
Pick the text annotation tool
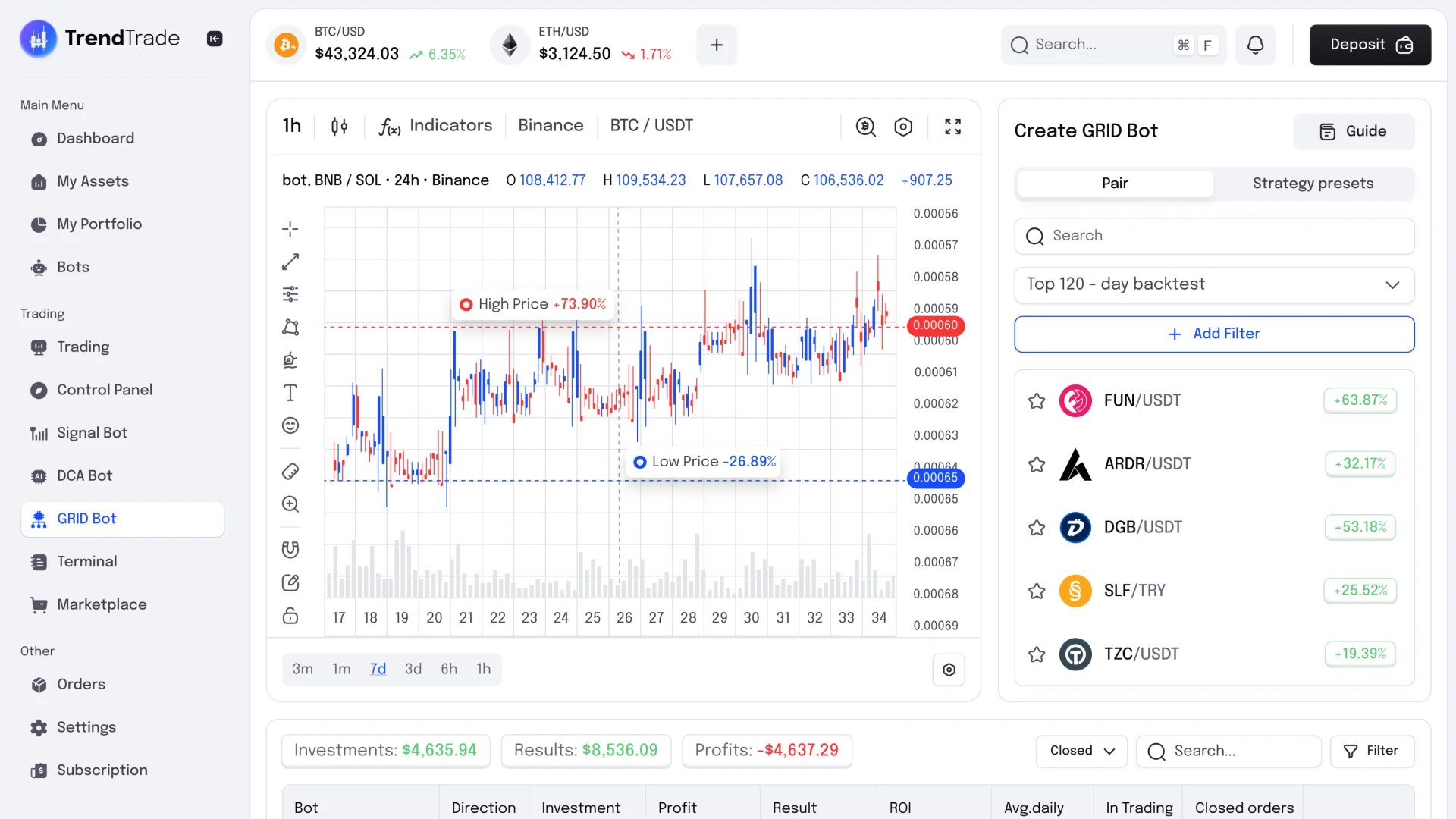290,393
